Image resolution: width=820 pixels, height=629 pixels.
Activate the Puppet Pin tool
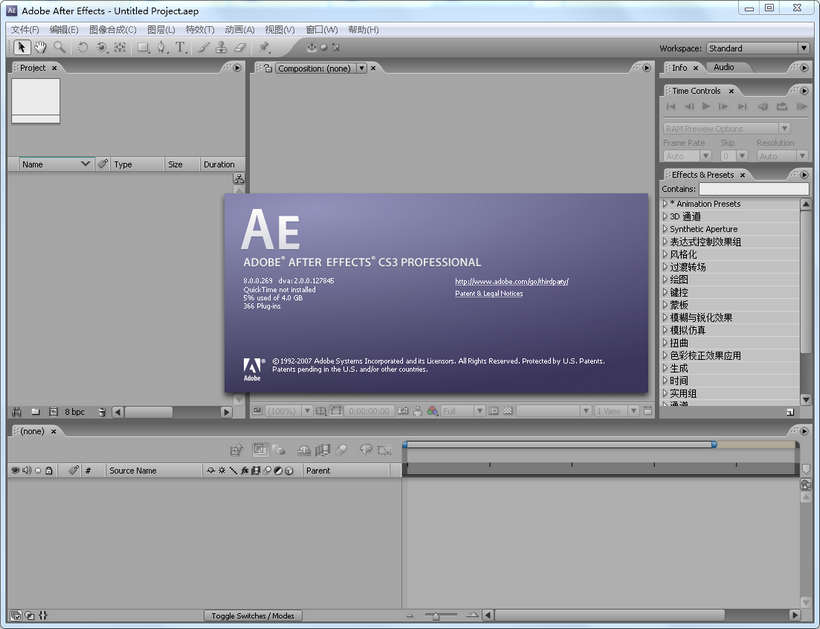tap(264, 48)
